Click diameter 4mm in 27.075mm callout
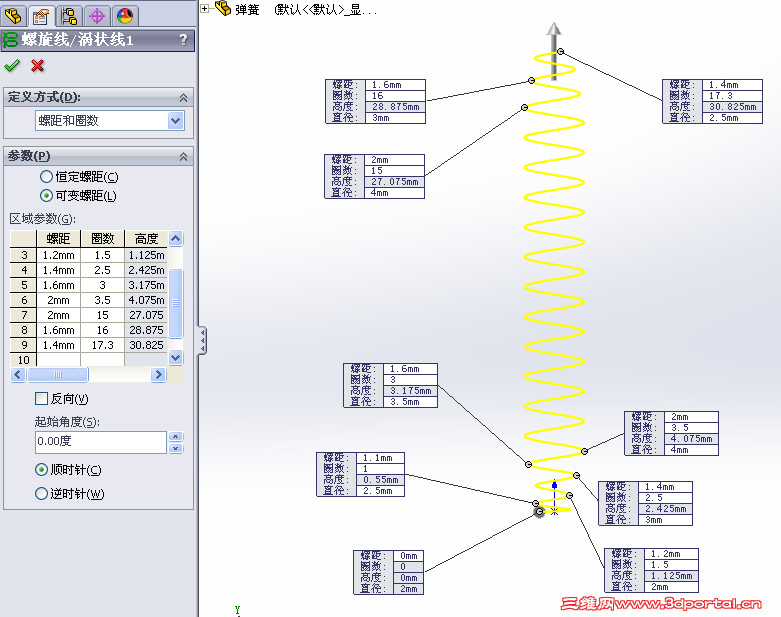The image size is (781, 617). point(394,193)
